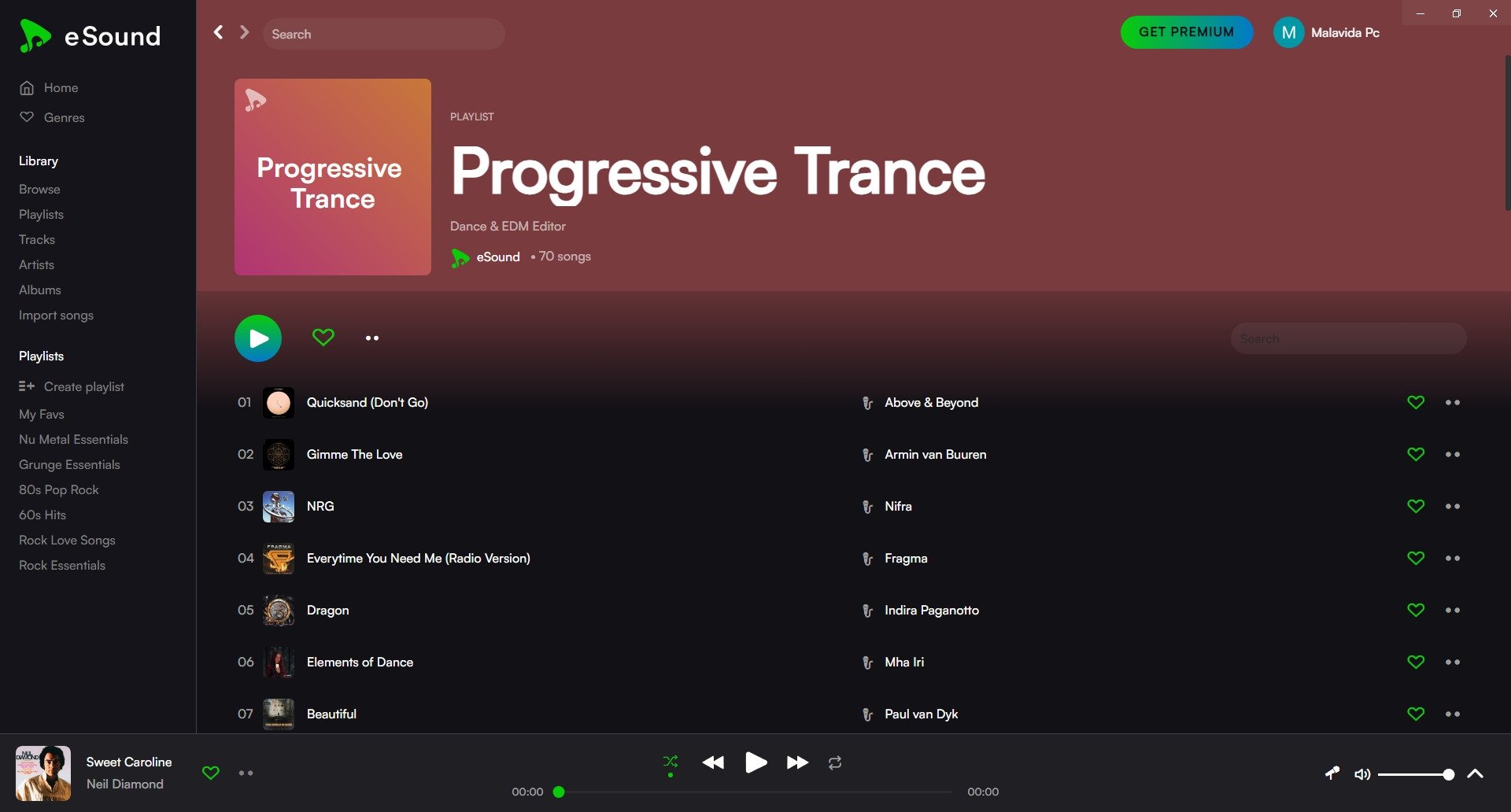This screenshot has width=1511, height=812.
Task: Toggle favorite on Elements of Dance
Action: click(x=1416, y=662)
